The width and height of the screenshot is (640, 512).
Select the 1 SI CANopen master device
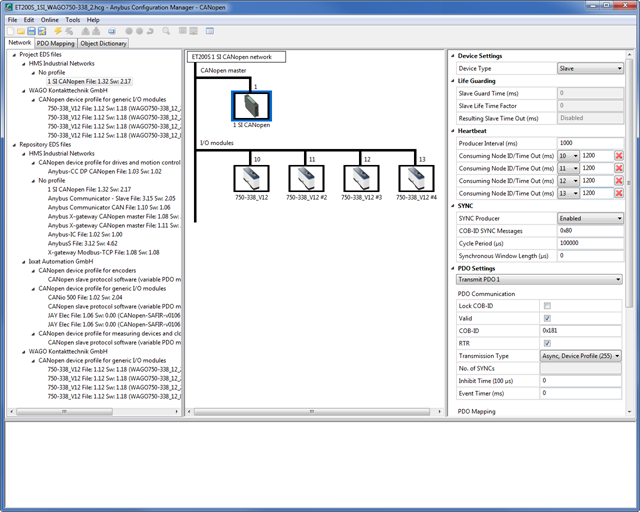251,106
